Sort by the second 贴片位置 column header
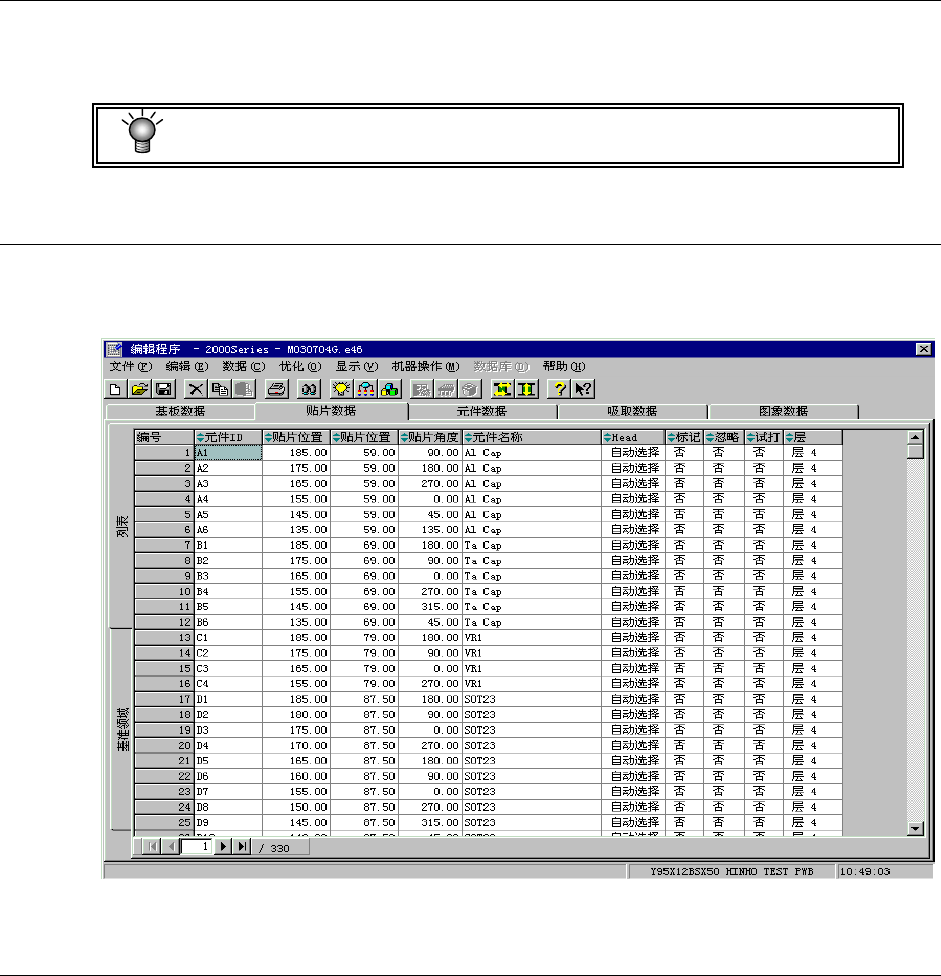This screenshot has width=941, height=976. (x=364, y=438)
